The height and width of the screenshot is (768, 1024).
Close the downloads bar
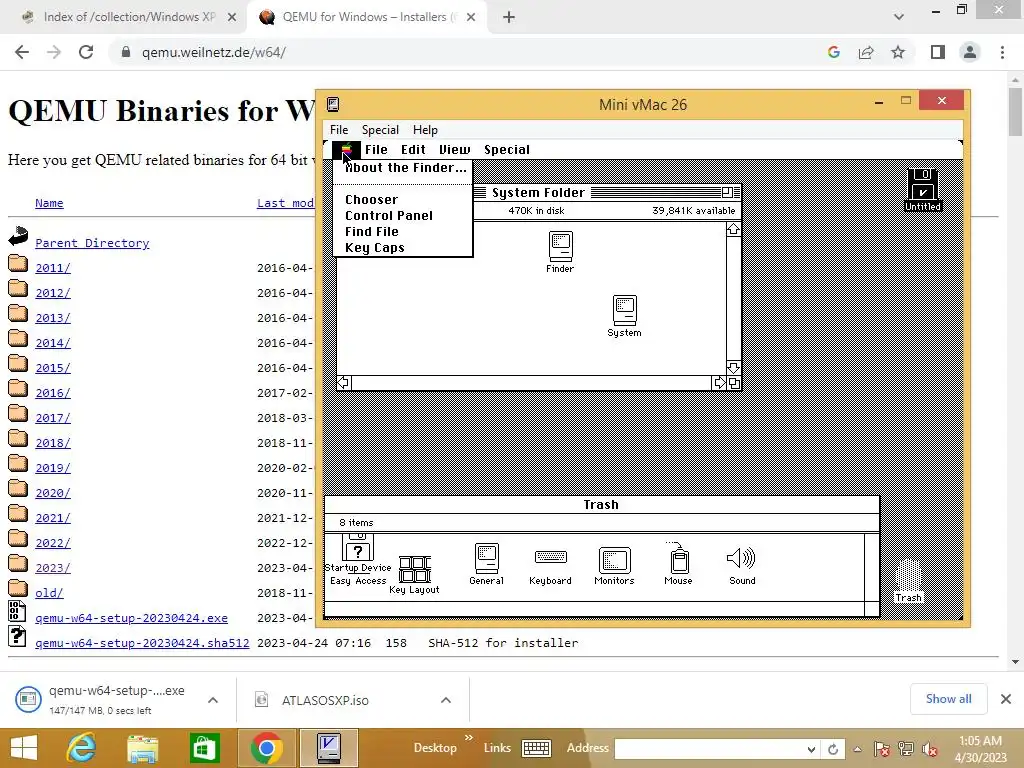click(x=1006, y=699)
